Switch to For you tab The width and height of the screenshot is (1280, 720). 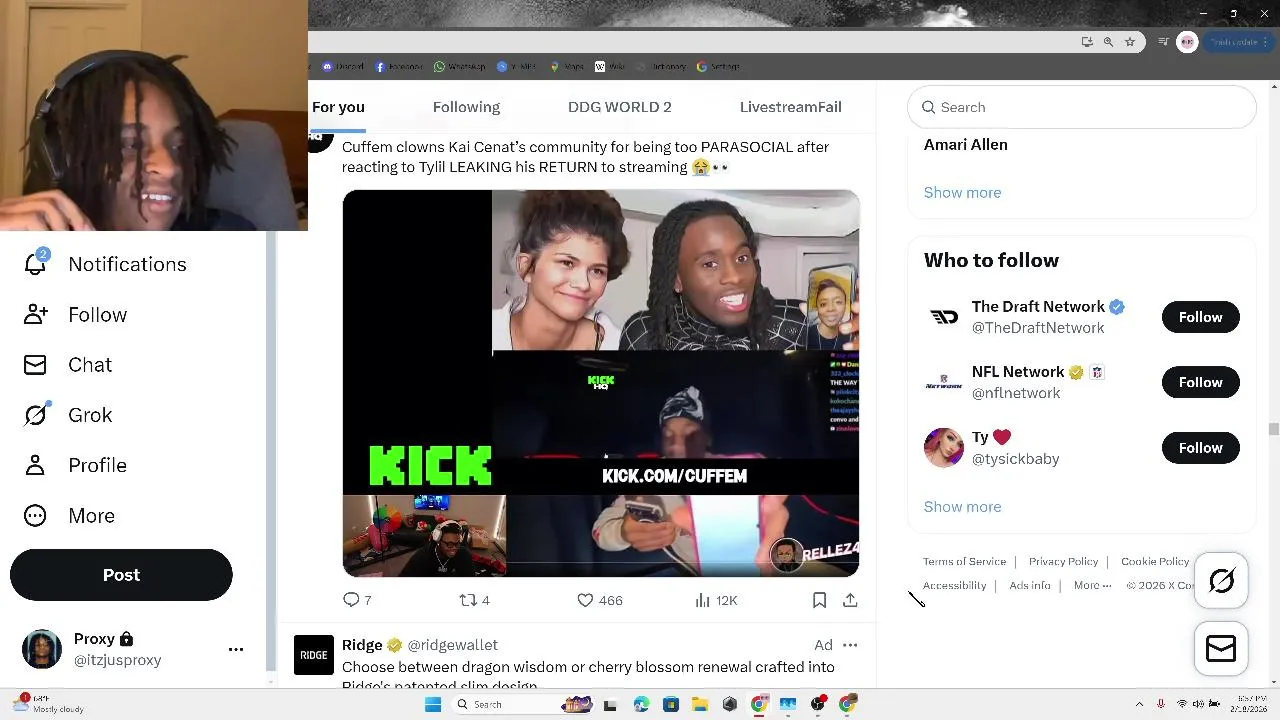tap(338, 107)
